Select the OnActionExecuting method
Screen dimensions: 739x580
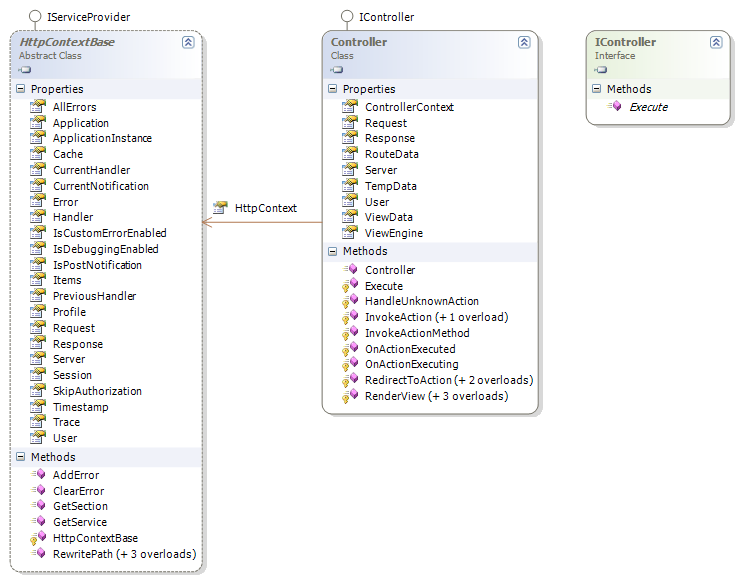412,364
